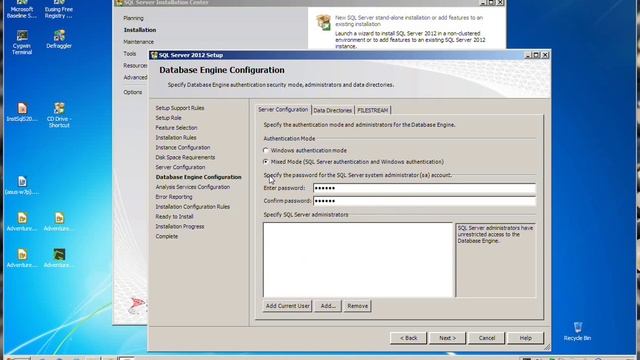Image resolution: width=640 pixels, height=360 pixels.
Task: Click the Analysis Services Configuration step
Action: [193, 187]
